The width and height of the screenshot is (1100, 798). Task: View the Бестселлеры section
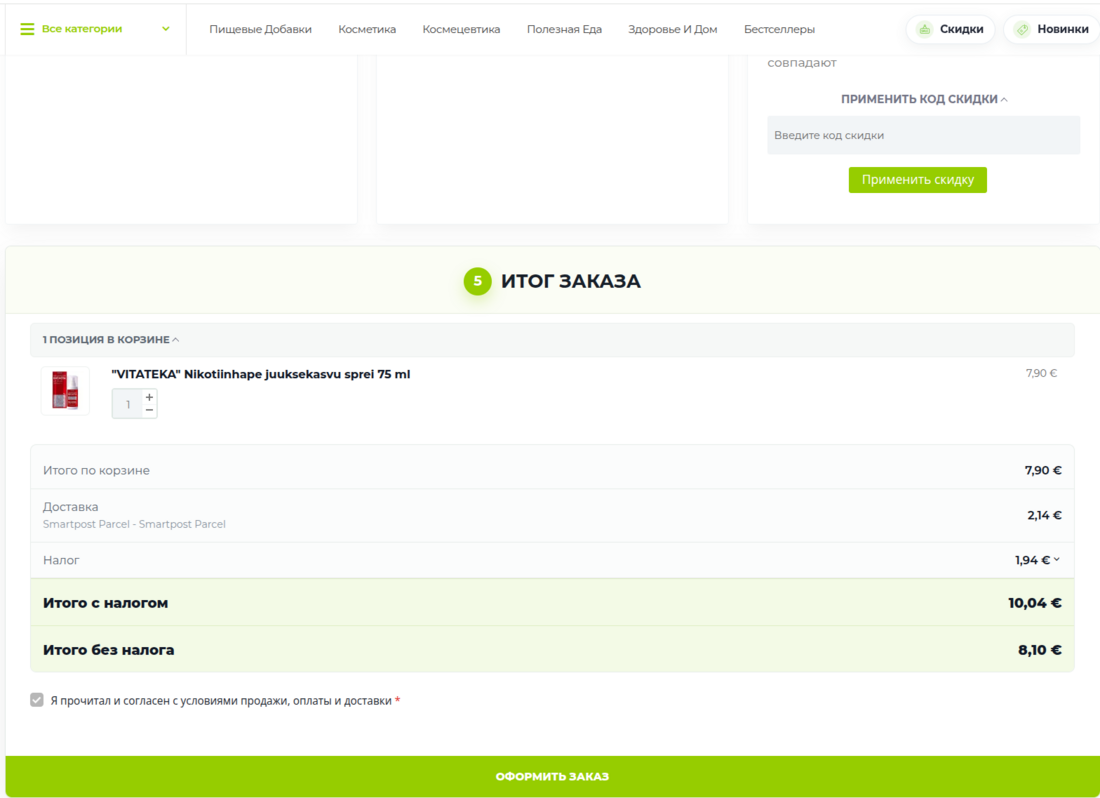(x=779, y=29)
